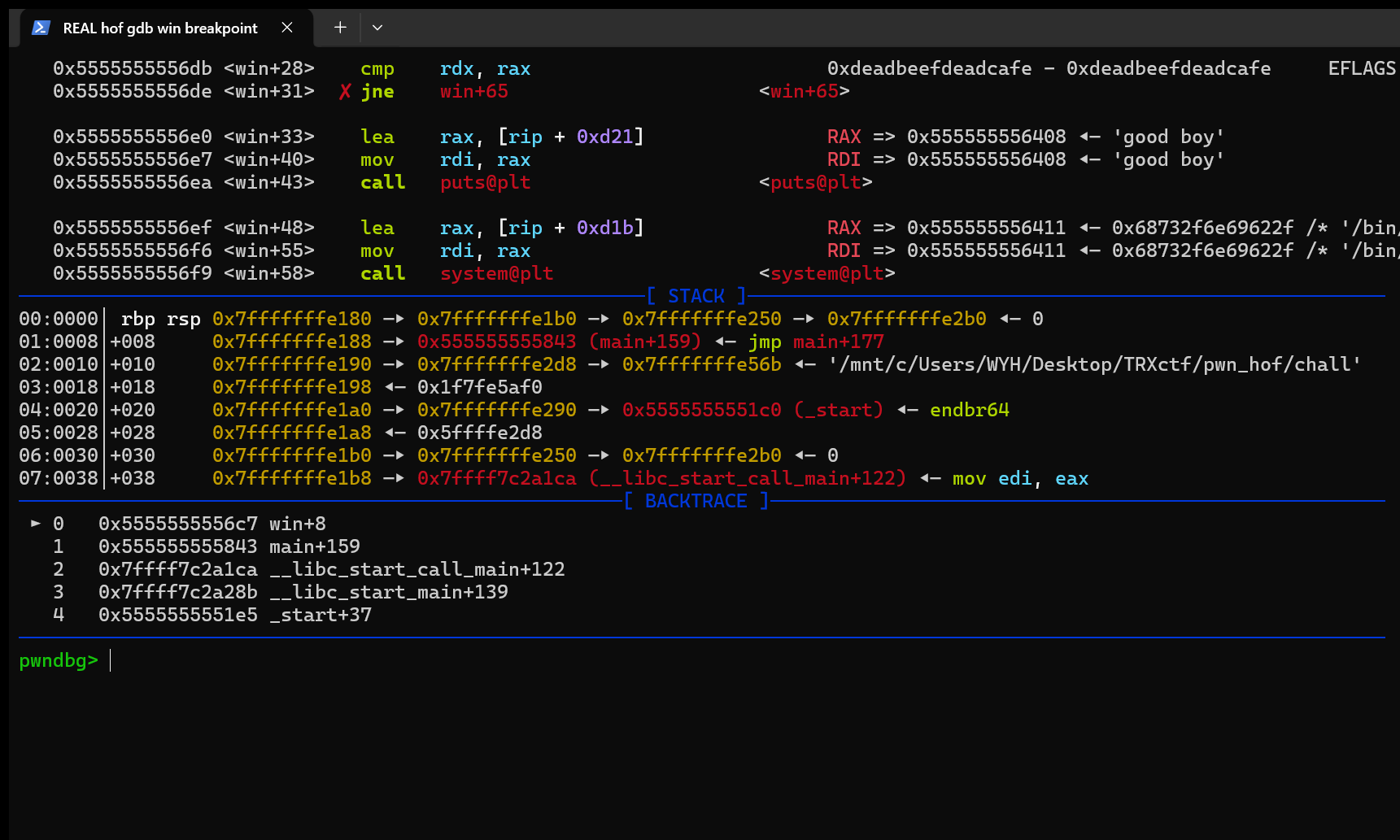The height and width of the screenshot is (840, 1400).
Task: Click the 'mov edi, eax' text
Action: [x=1020, y=479]
